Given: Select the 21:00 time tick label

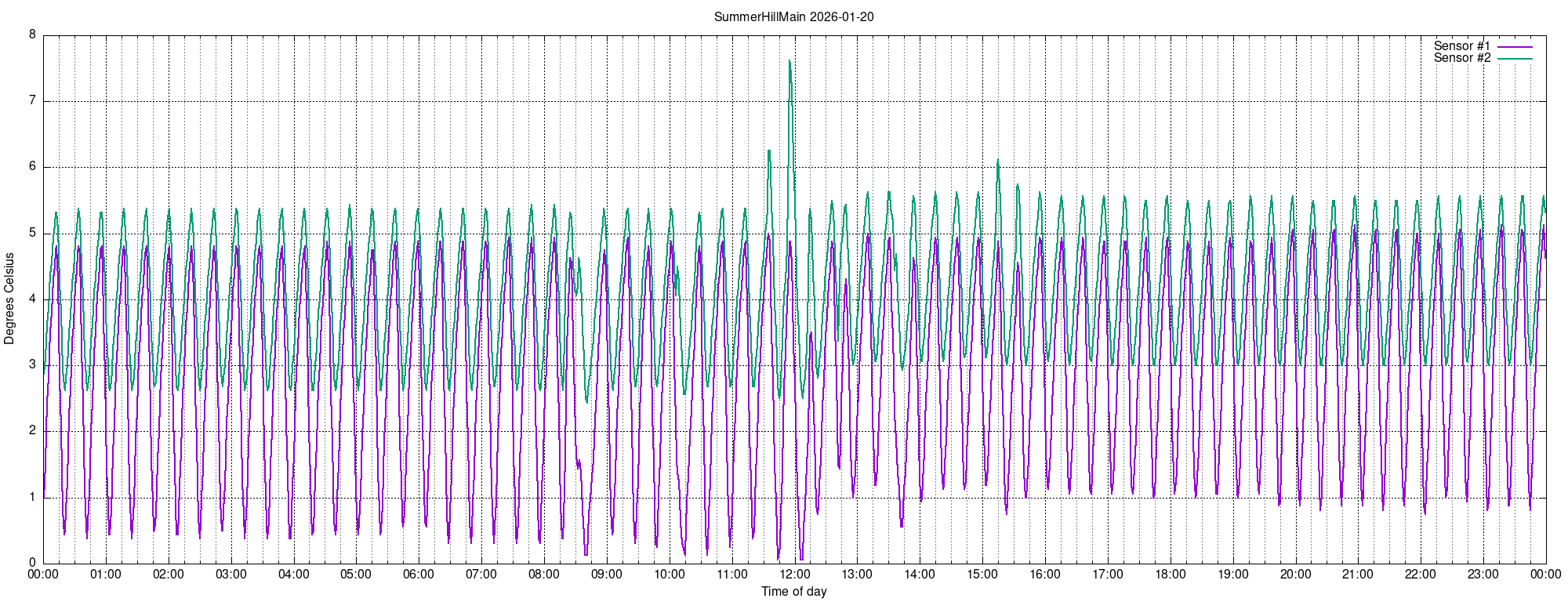Looking at the screenshot, I should [1358, 575].
